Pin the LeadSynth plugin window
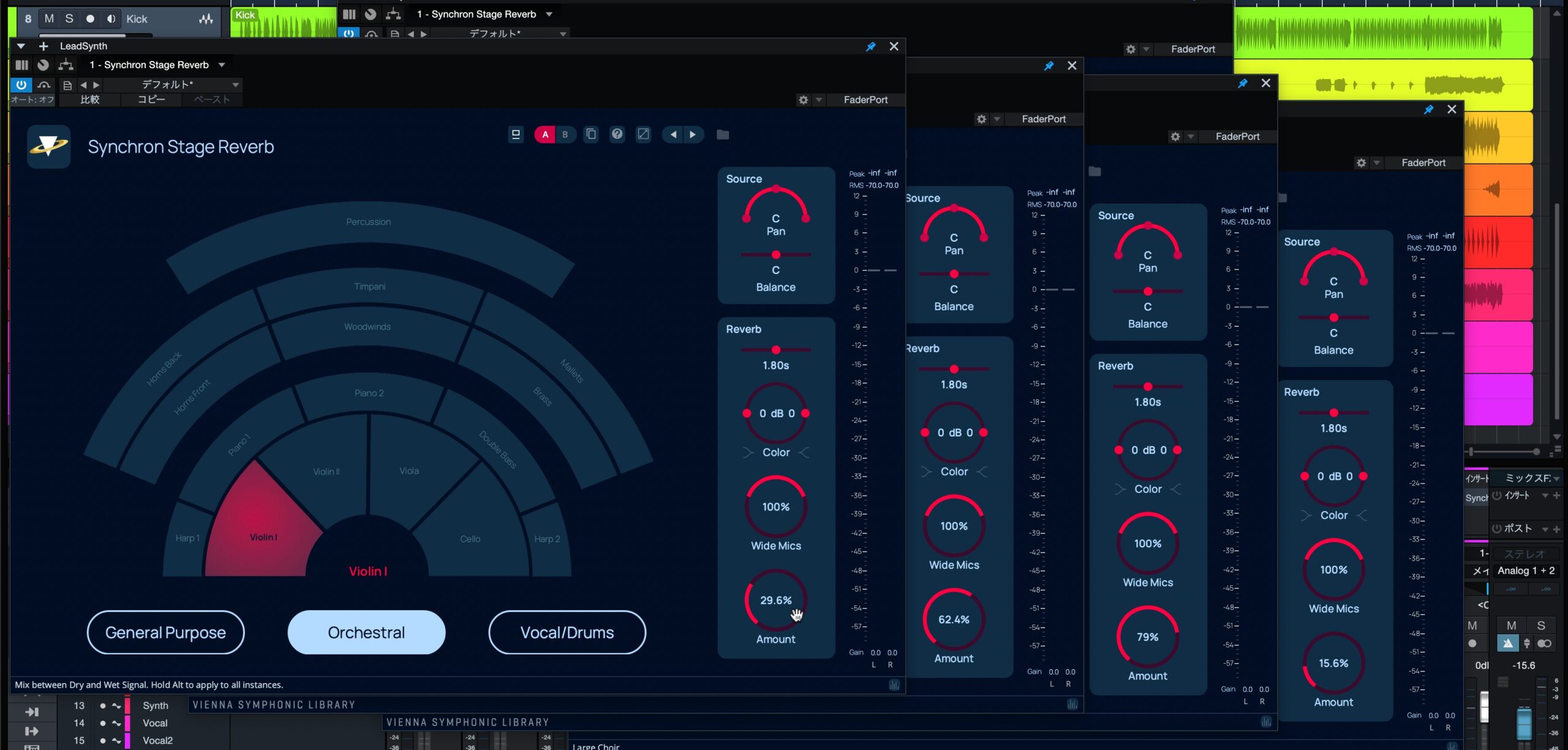 [870, 47]
